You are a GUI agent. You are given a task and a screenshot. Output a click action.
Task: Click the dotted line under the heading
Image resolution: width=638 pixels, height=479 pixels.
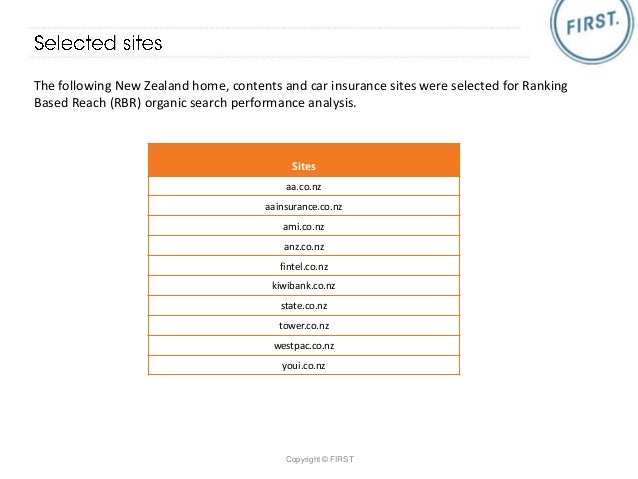(279, 57)
